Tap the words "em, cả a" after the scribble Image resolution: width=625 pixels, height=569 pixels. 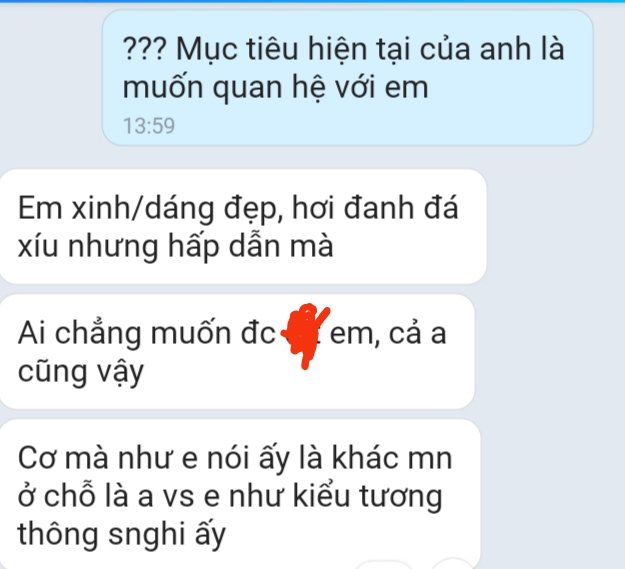[388, 333]
